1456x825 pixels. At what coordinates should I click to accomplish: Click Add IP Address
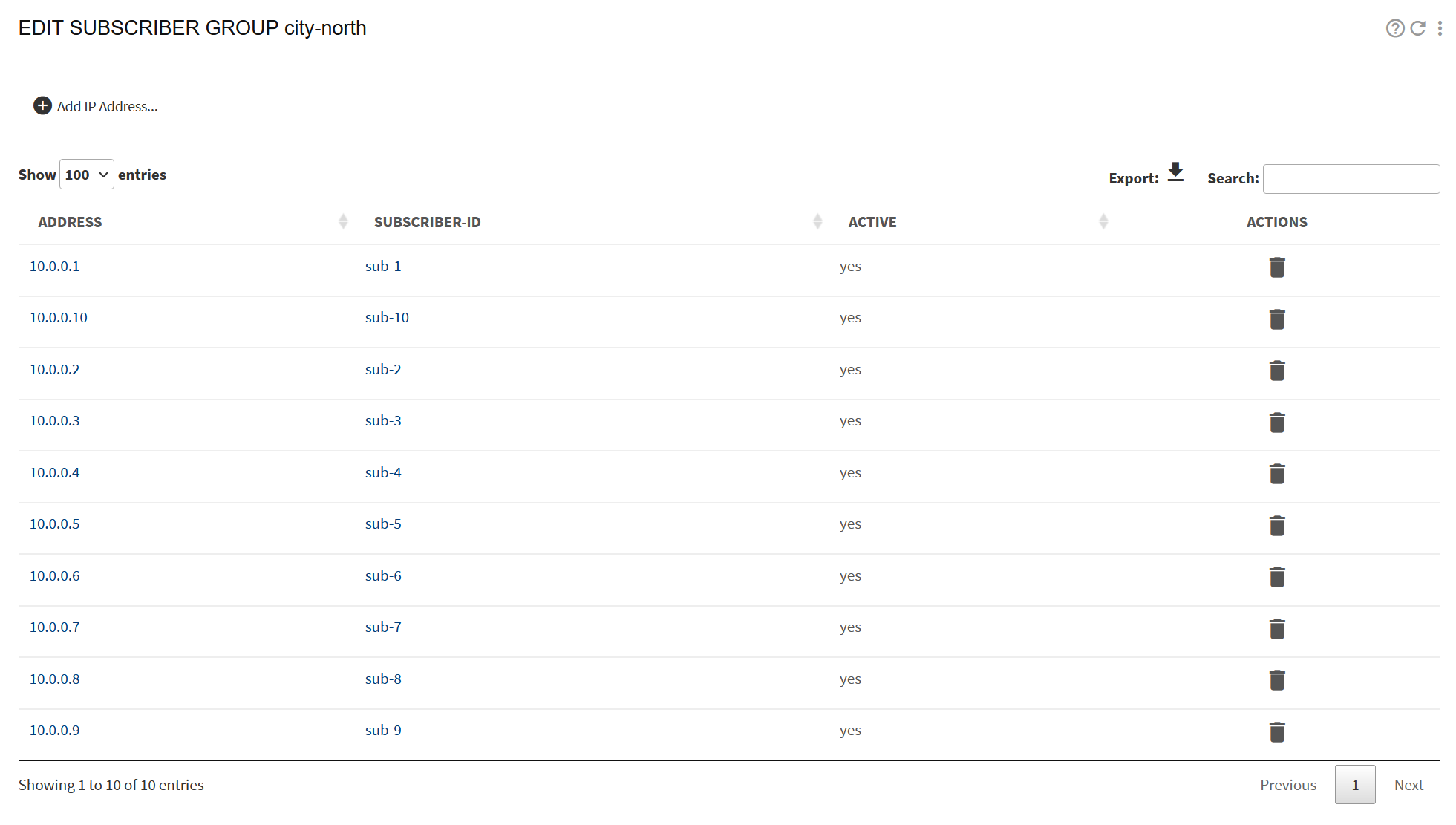(95, 106)
